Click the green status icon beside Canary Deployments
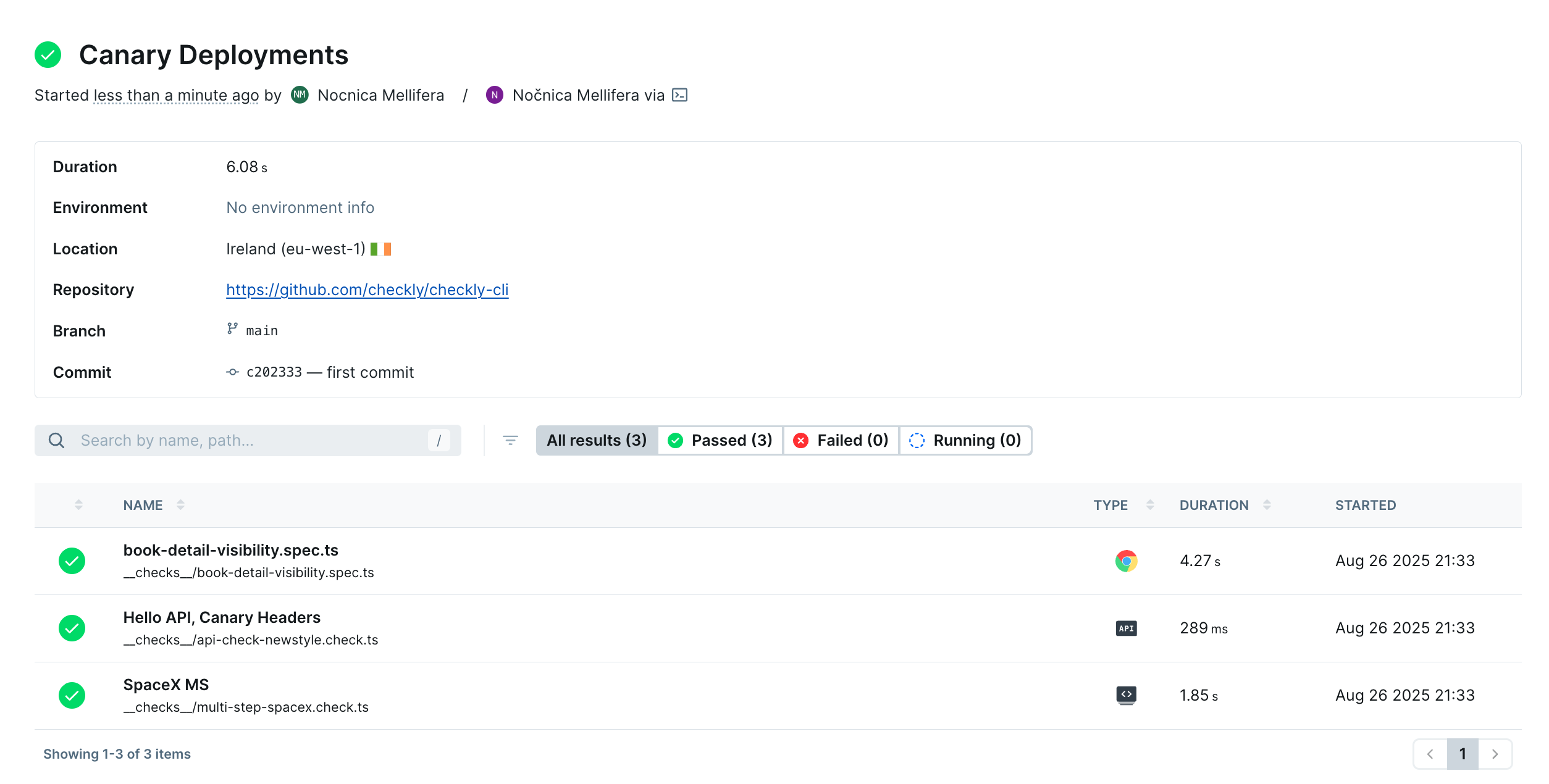The image size is (1549, 784). pos(48,55)
